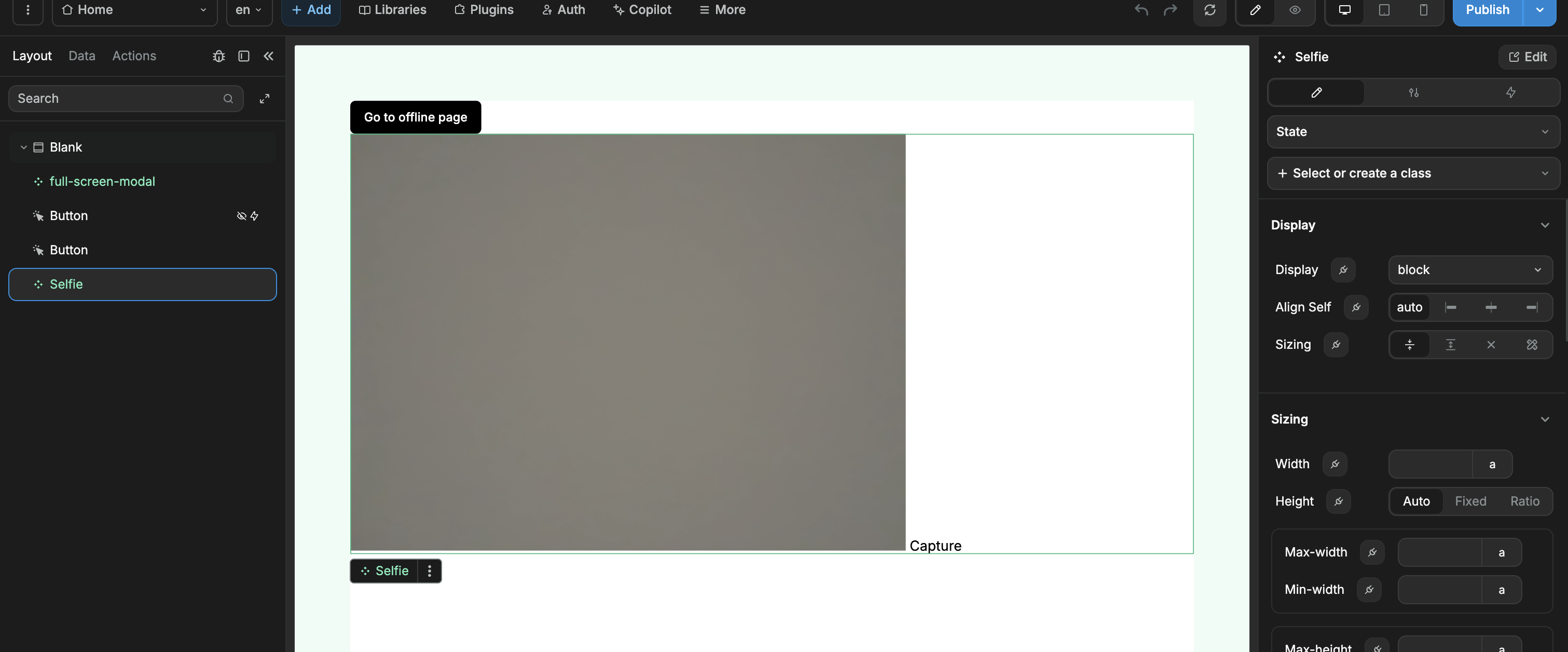1568x652 pixels.
Task: Click the redo arrow icon
Action: click(x=1171, y=10)
